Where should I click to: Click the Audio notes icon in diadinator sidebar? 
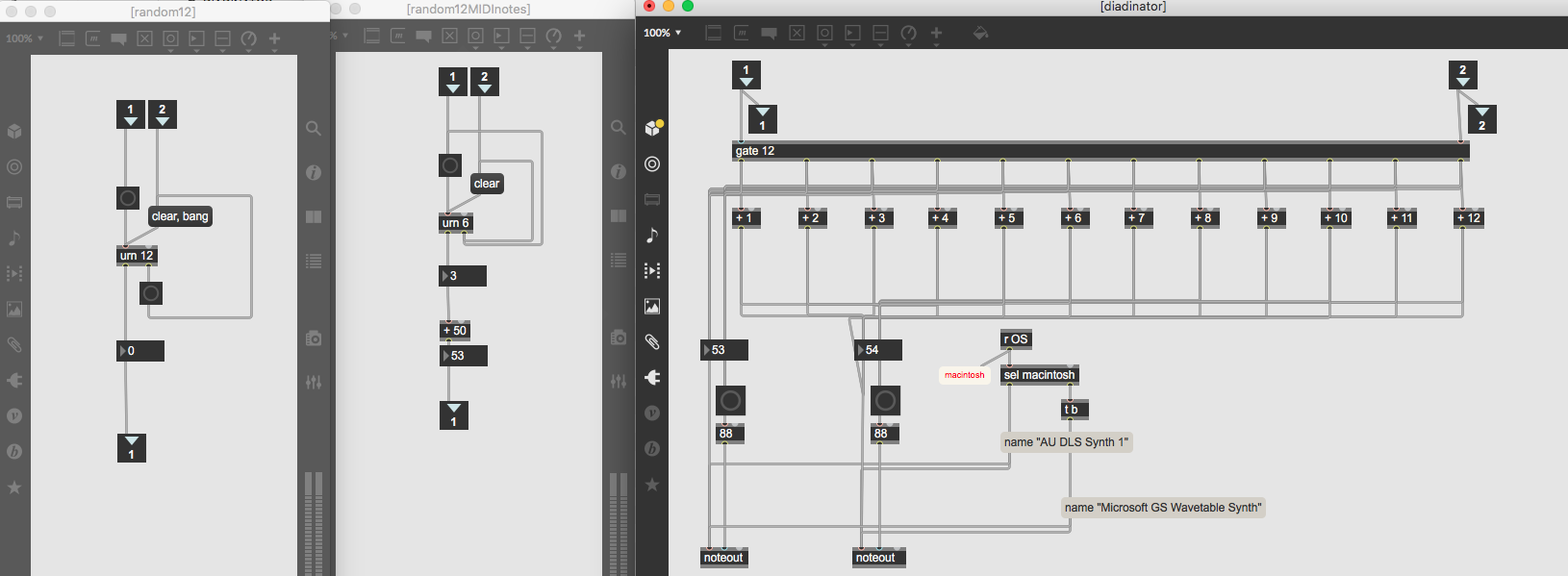tap(652, 236)
